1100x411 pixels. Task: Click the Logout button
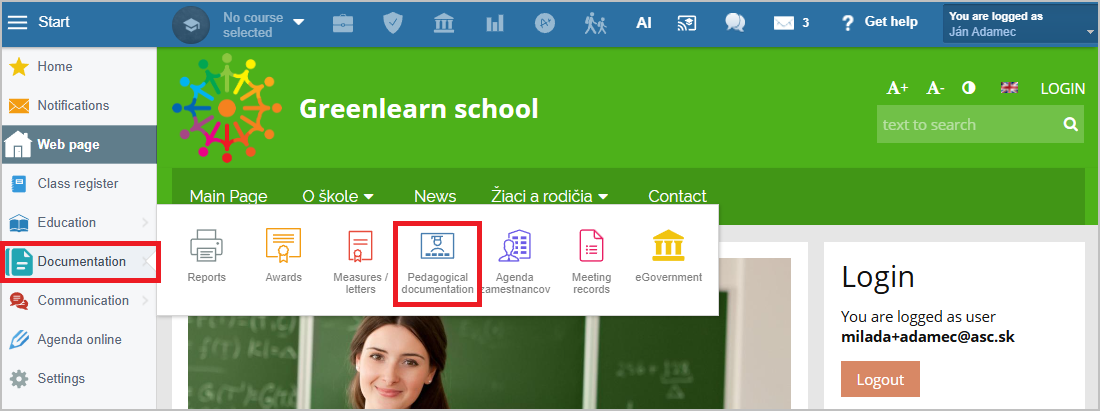point(880,380)
